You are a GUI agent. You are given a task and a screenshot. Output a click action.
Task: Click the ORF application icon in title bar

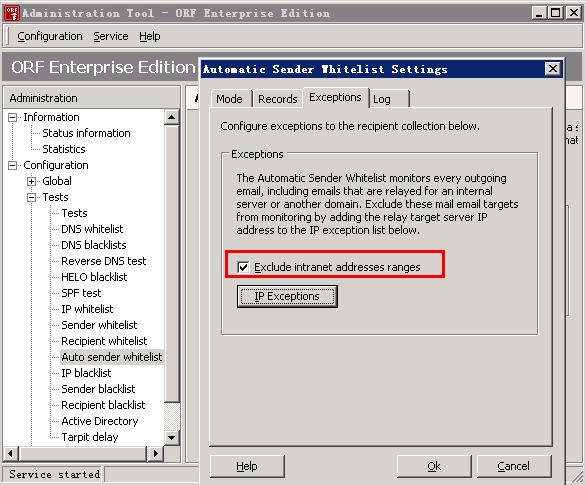(12, 13)
